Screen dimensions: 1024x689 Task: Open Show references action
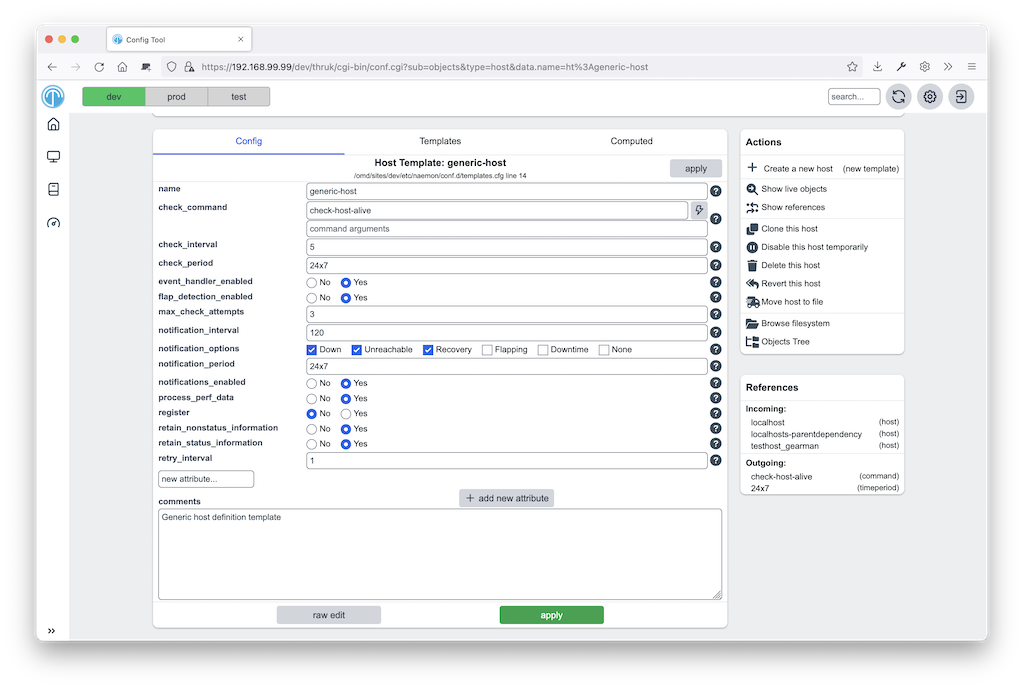793,207
